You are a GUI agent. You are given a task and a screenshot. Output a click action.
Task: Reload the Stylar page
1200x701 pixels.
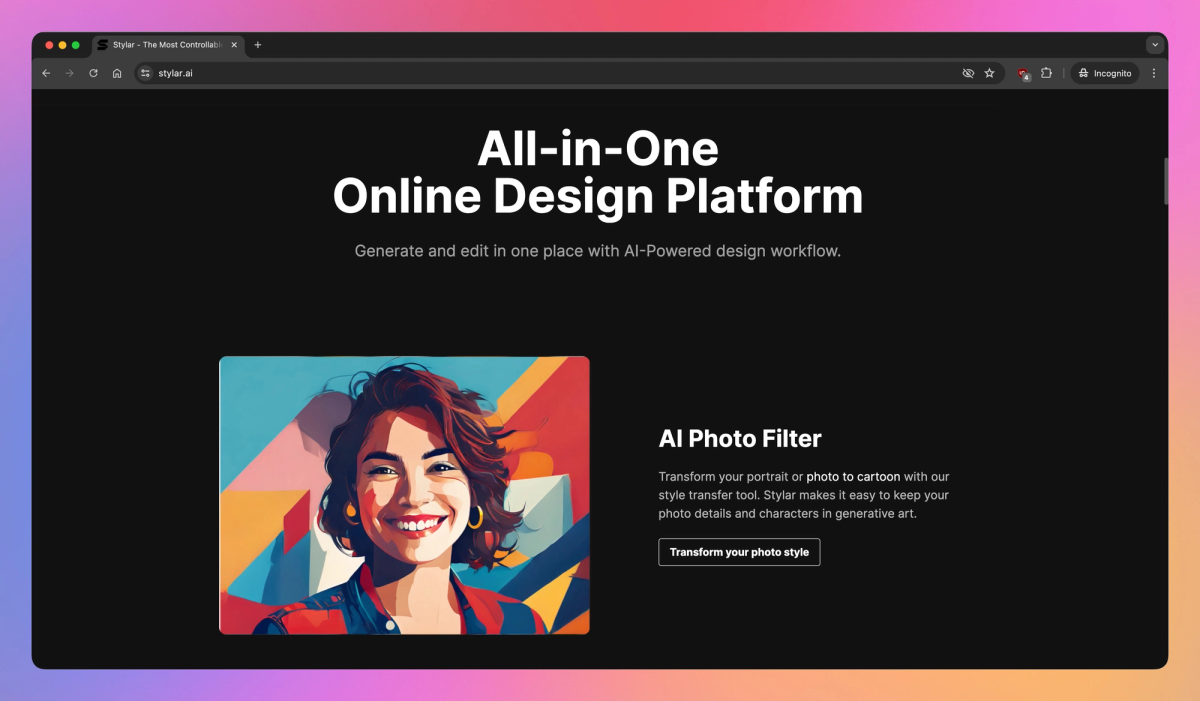pyautogui.click(x=93, y=72)
